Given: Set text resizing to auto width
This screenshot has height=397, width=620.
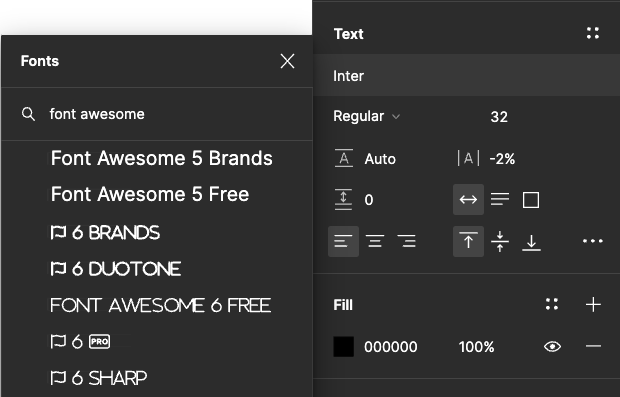Looking at the screenshot, I should click(x=468, y=200).
